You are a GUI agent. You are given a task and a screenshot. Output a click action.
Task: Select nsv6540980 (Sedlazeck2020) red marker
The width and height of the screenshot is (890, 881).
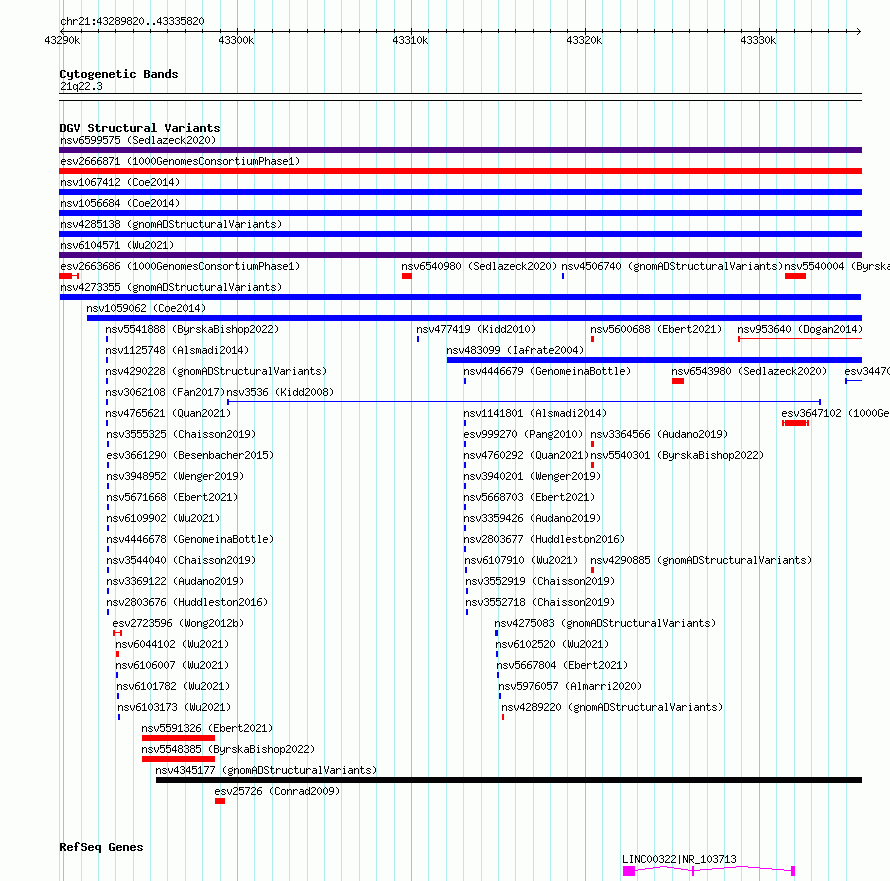[407, 276]
